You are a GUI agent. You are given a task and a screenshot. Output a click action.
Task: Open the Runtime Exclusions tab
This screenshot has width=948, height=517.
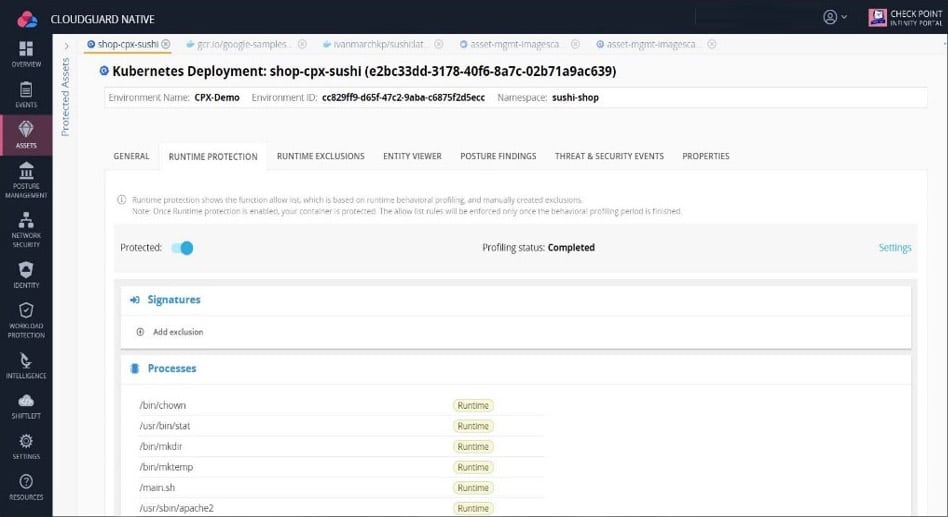tap(320, 156)
